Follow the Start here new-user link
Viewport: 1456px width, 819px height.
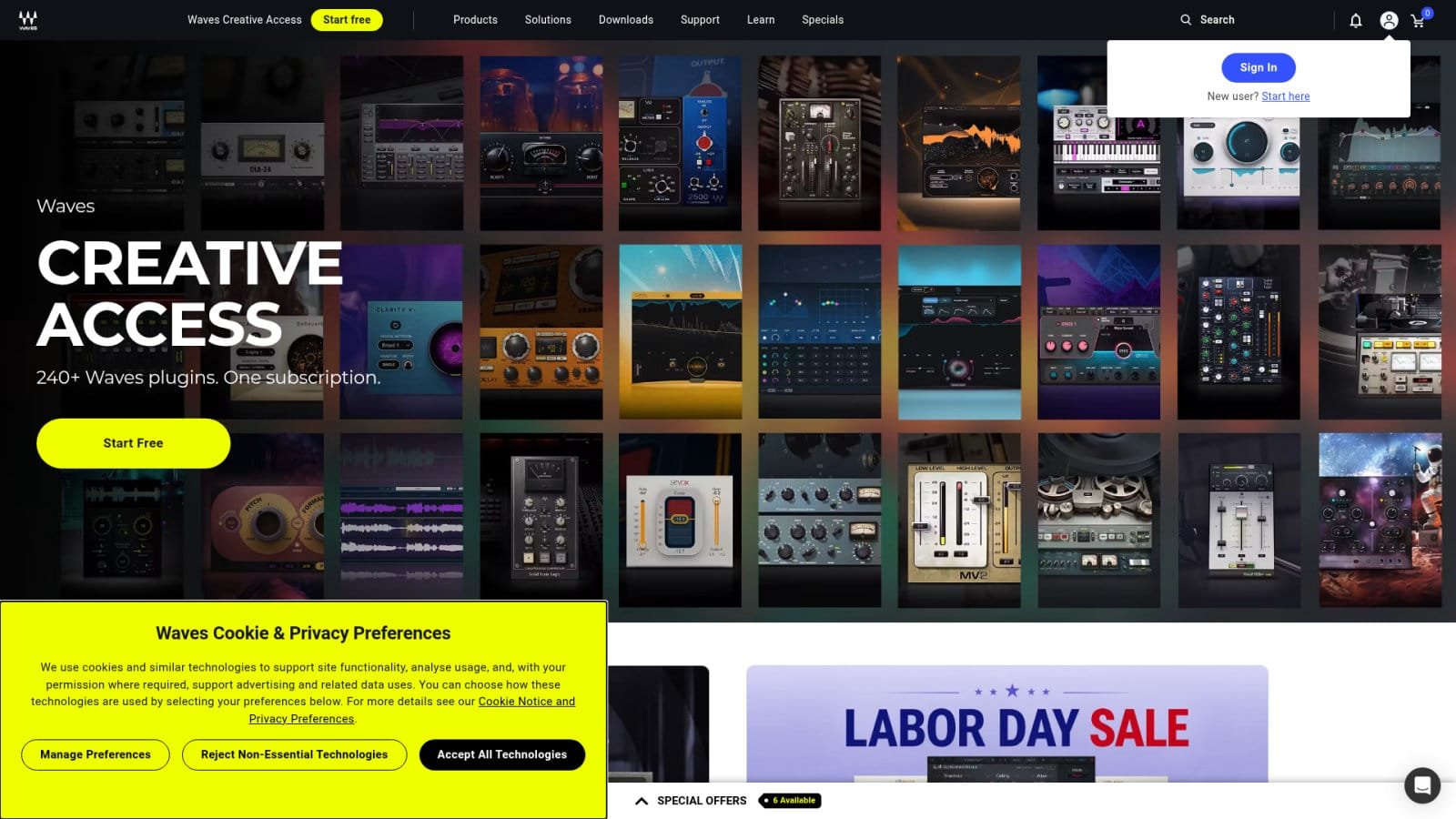[x=1286, y=96]
